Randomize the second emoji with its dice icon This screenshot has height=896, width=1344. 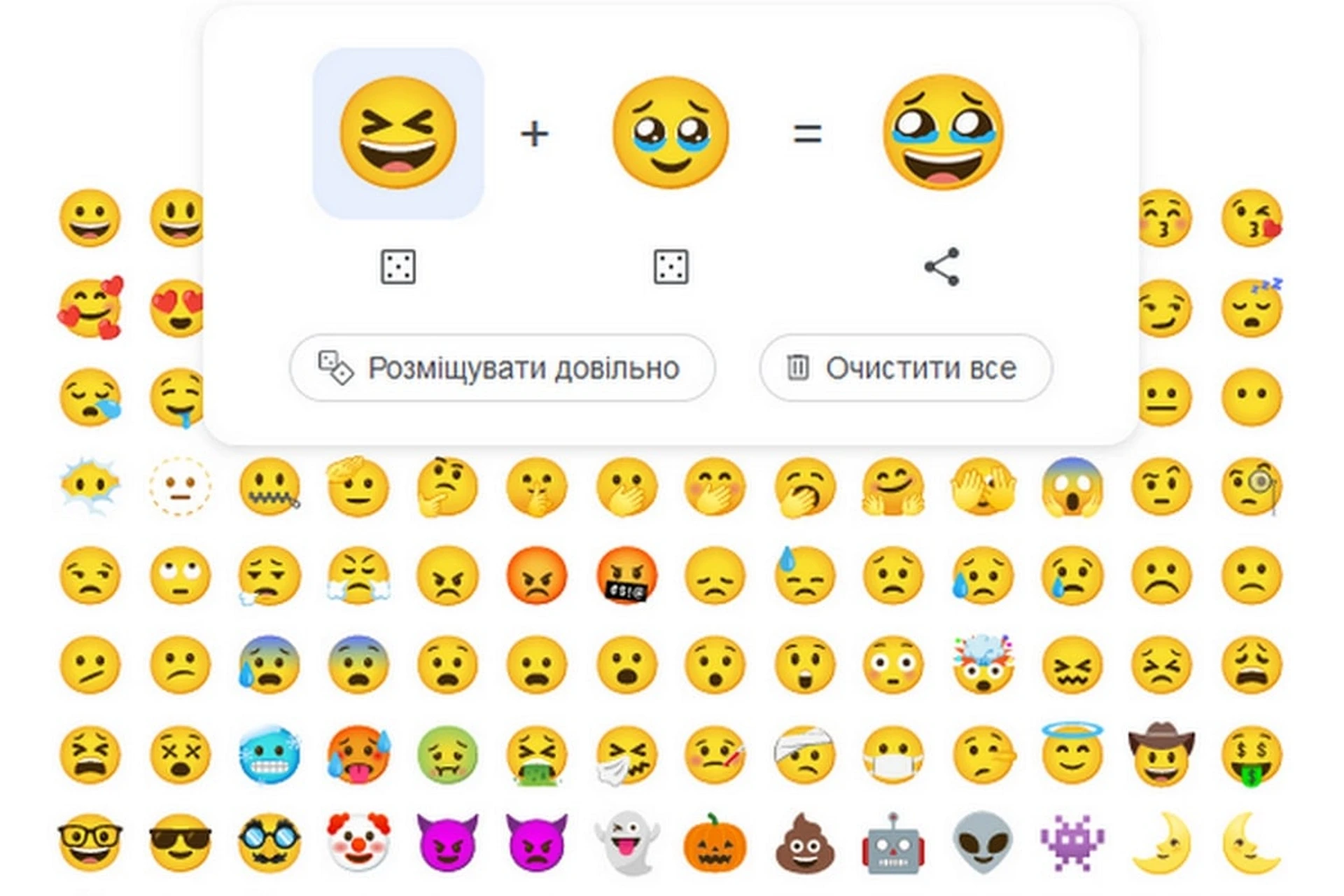(x=671, y=267)
